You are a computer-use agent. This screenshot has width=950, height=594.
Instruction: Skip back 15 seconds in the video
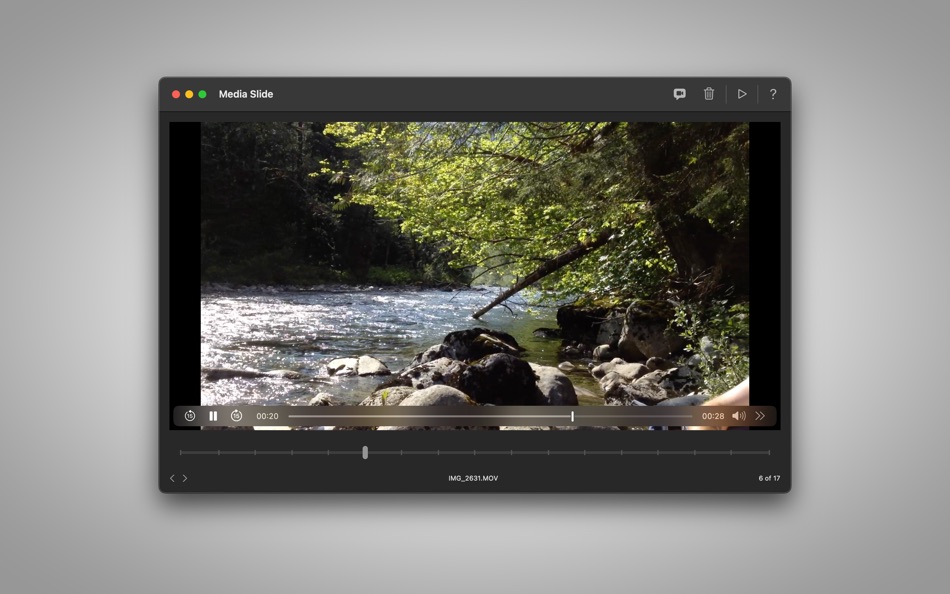click(x=190, y=415)
